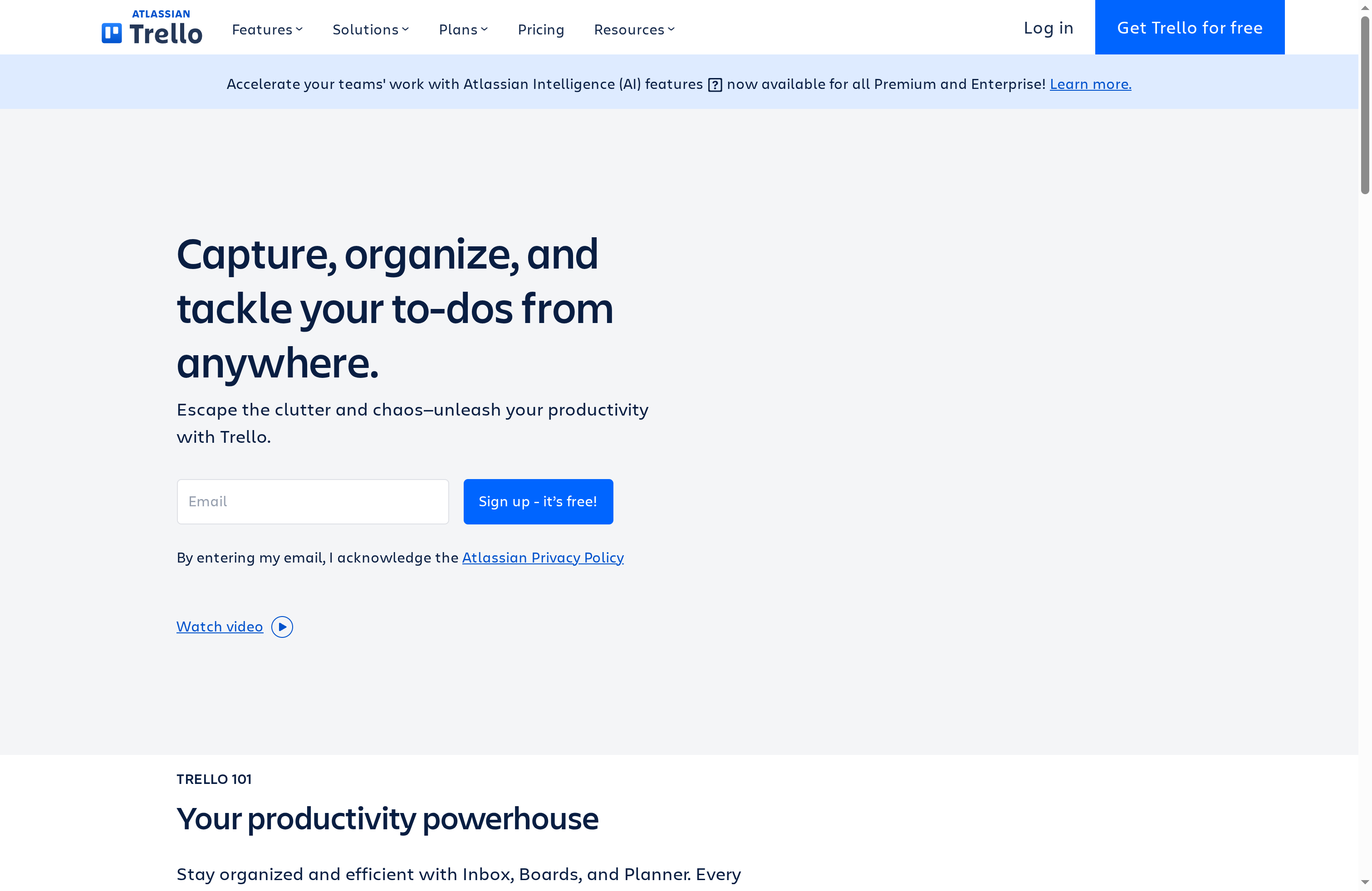Image resolution: width=1372 pixels, height=891 pixels.
Task: Go to the Pricing page
Action: (541, 29)
